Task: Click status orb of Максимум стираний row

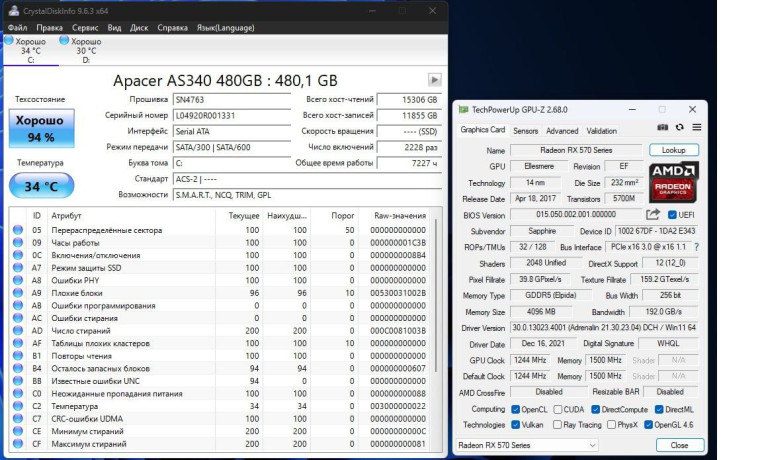Action: 18,443
